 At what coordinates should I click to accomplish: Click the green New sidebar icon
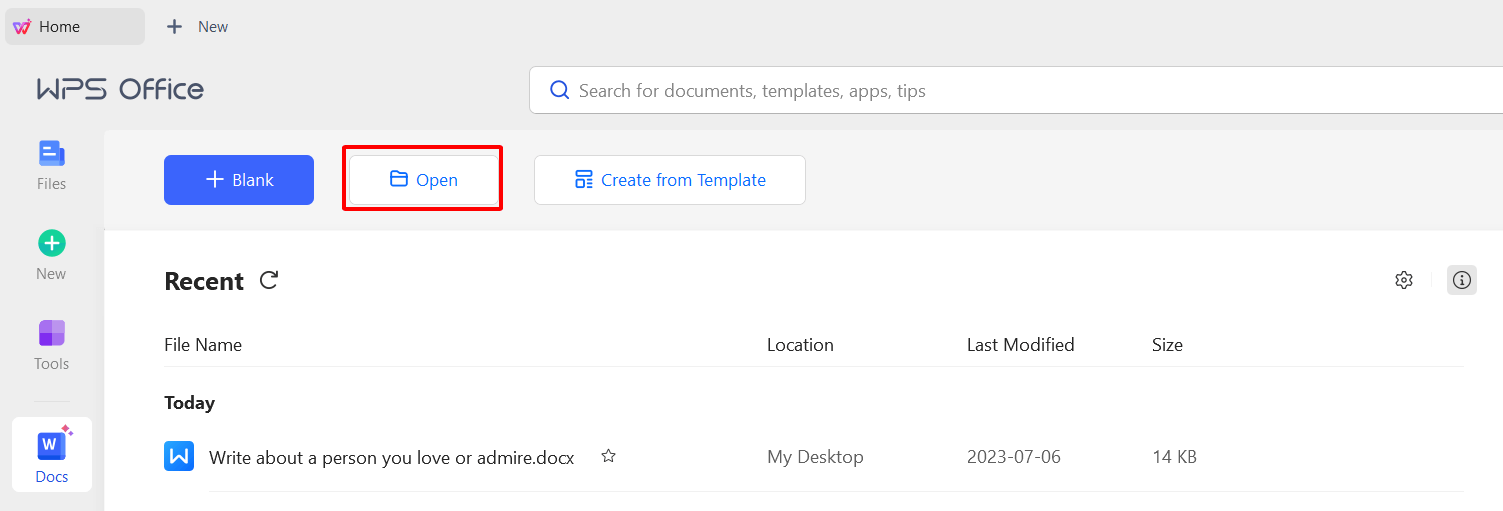(51, 243)
